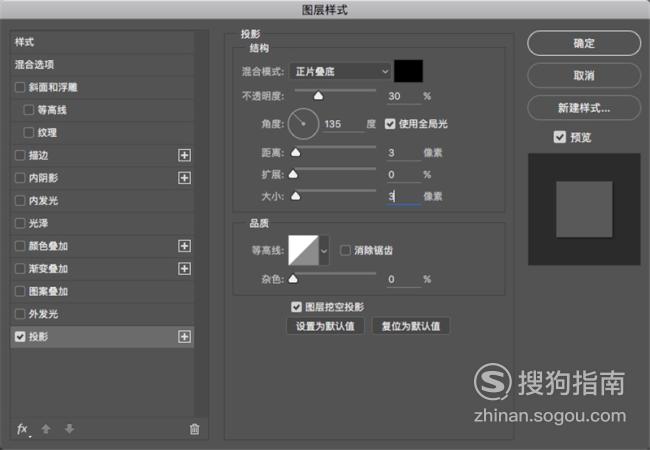
Task: Add another 颜色叠加 effect with plus icon
Action: [x=184, y=246]
